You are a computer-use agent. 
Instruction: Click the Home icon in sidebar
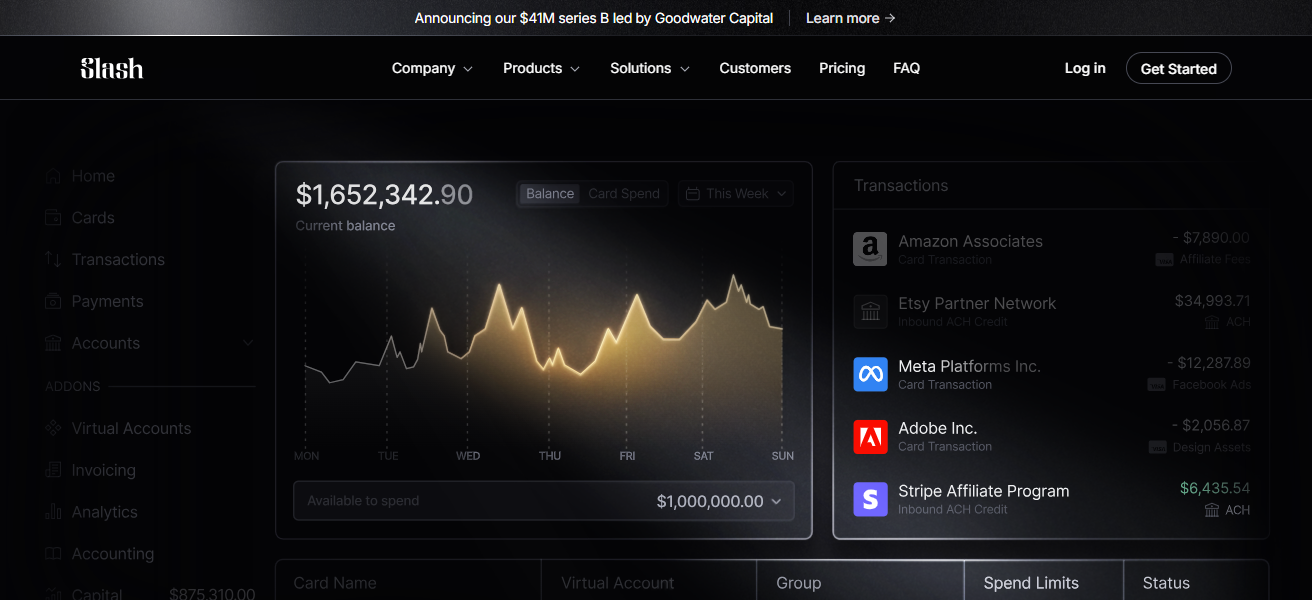click(x=54, y=176)
